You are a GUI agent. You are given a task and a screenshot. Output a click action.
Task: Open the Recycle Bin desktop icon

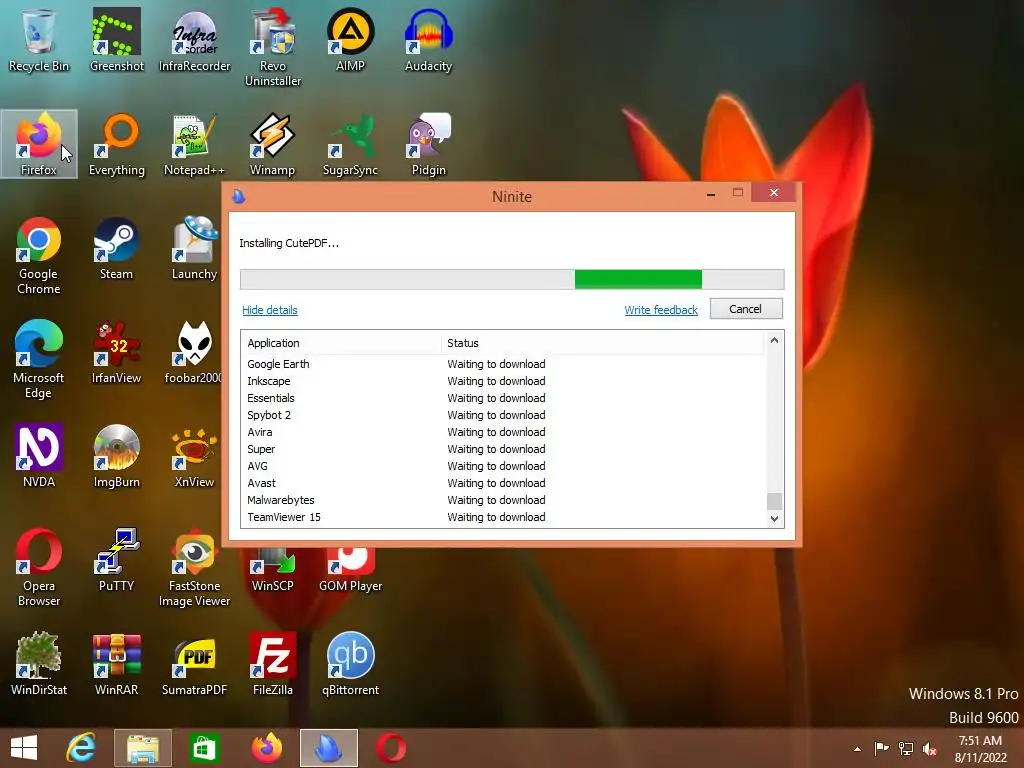click(39, 40)
